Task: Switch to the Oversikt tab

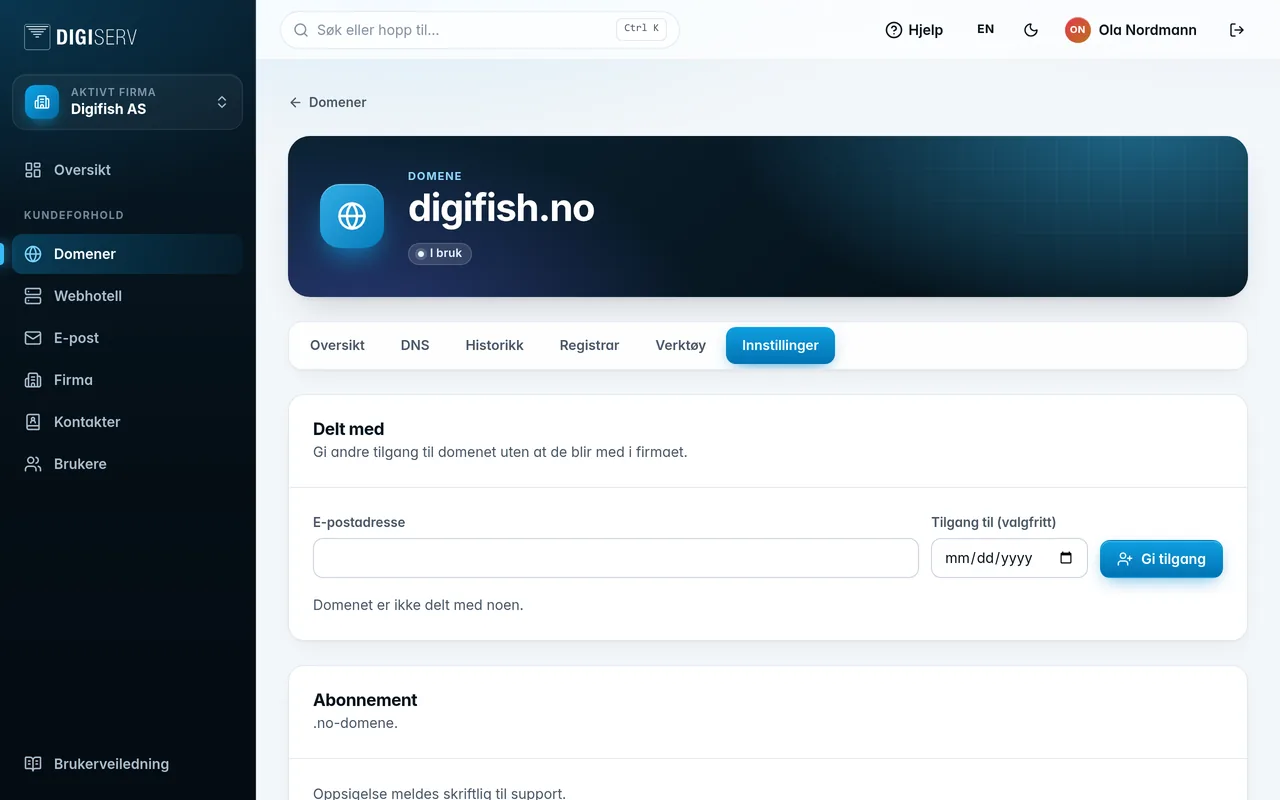Action: coord(337,345)
